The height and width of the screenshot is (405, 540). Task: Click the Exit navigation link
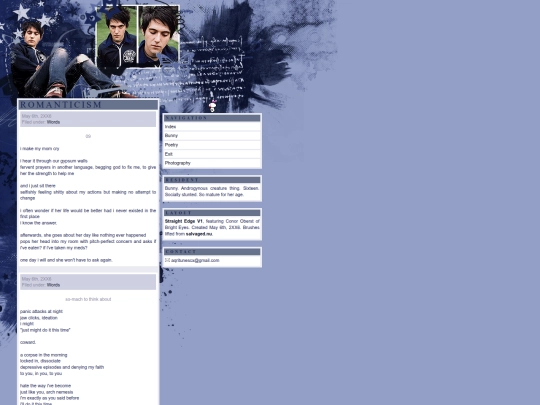212,154
